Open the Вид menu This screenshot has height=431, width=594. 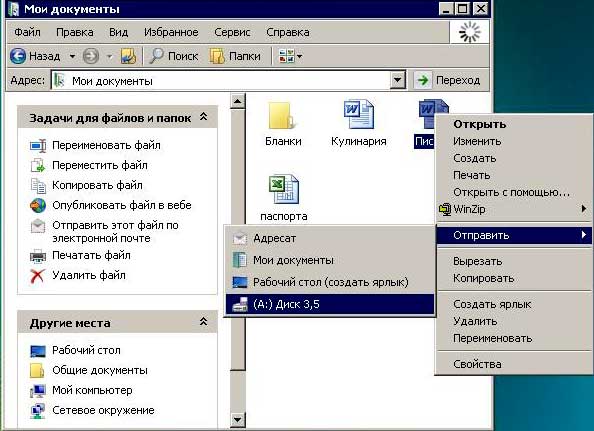pos(119,32)
